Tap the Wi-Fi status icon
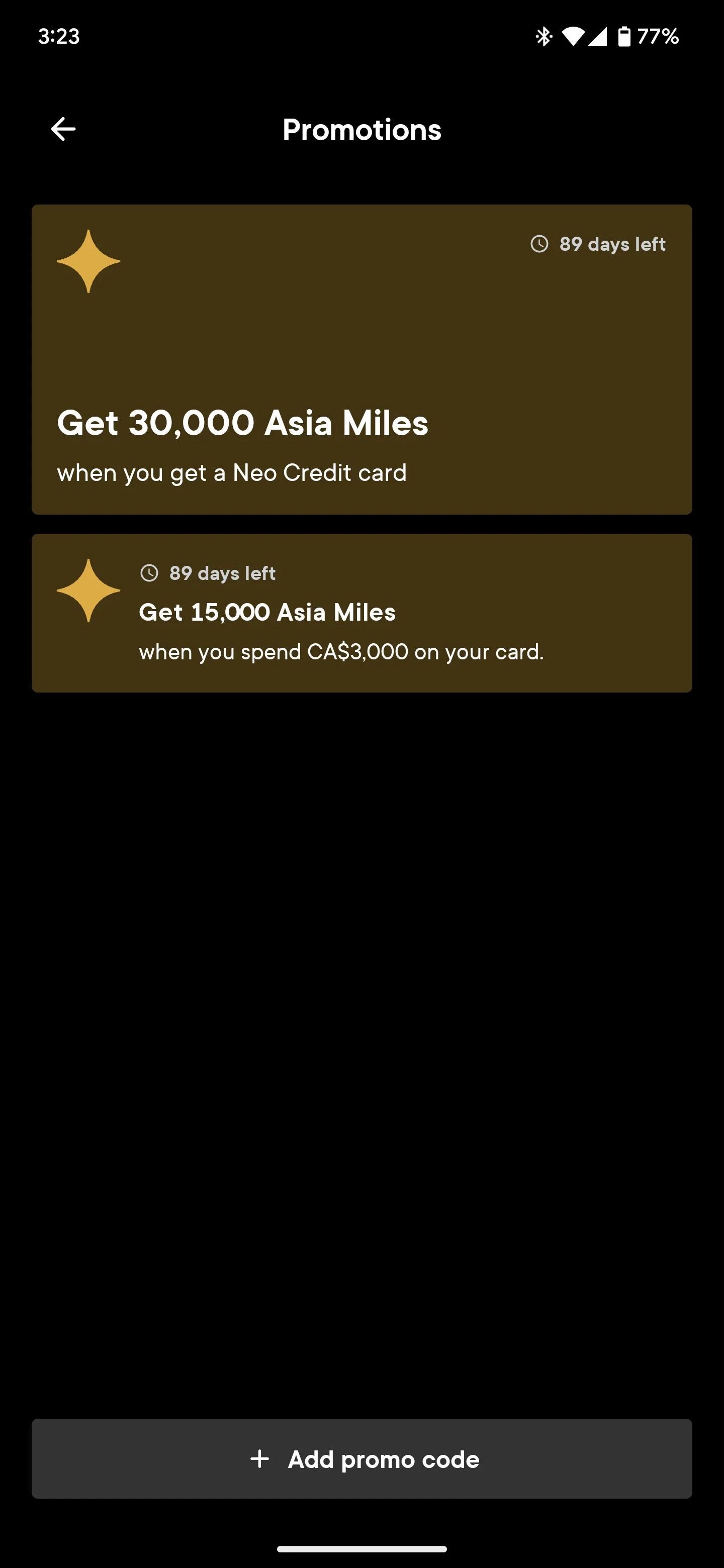The height and width of the screenshot is (1568, 724). [572, 37]
